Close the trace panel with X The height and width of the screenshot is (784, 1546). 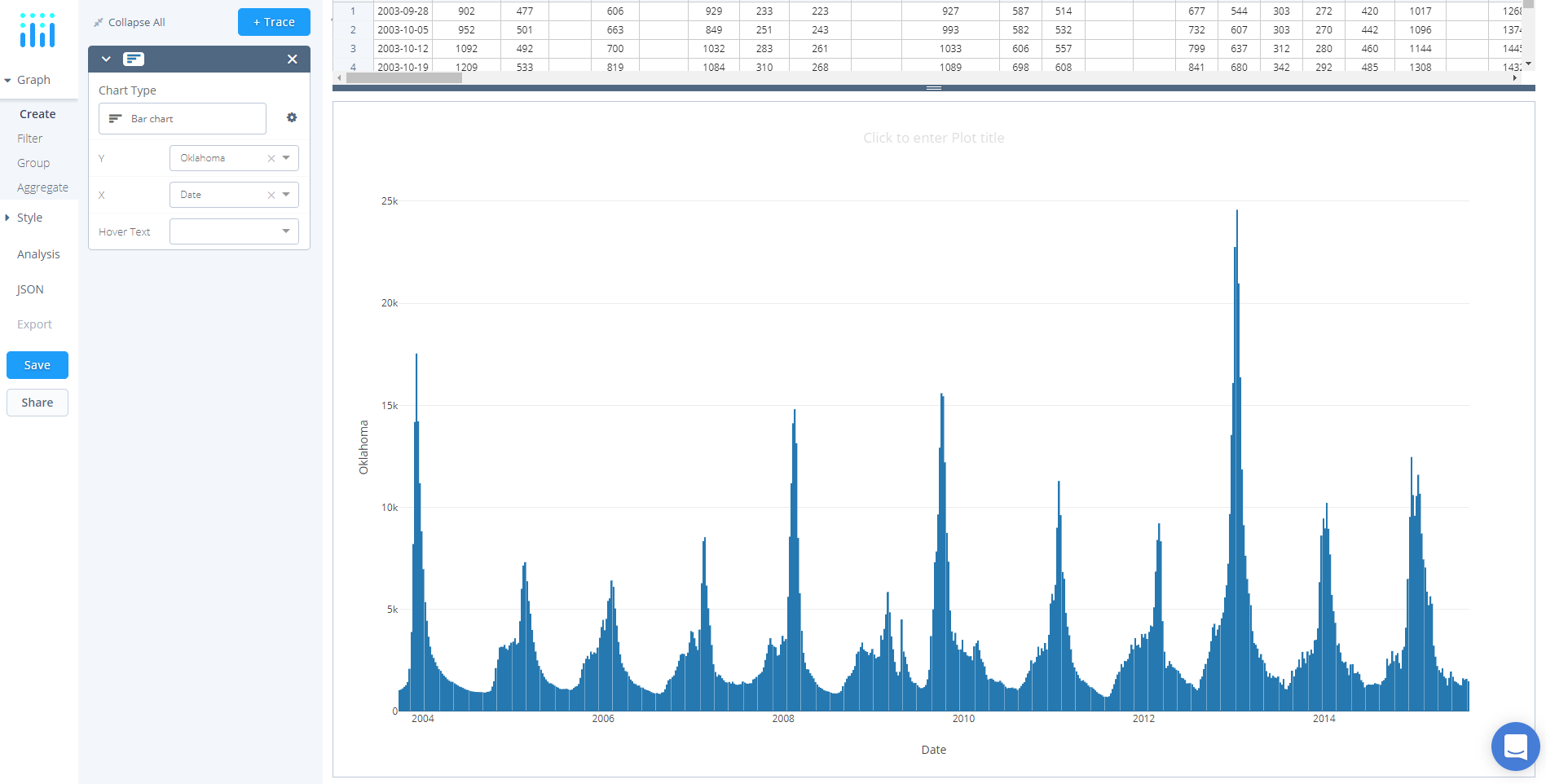[x=293, y=59]
